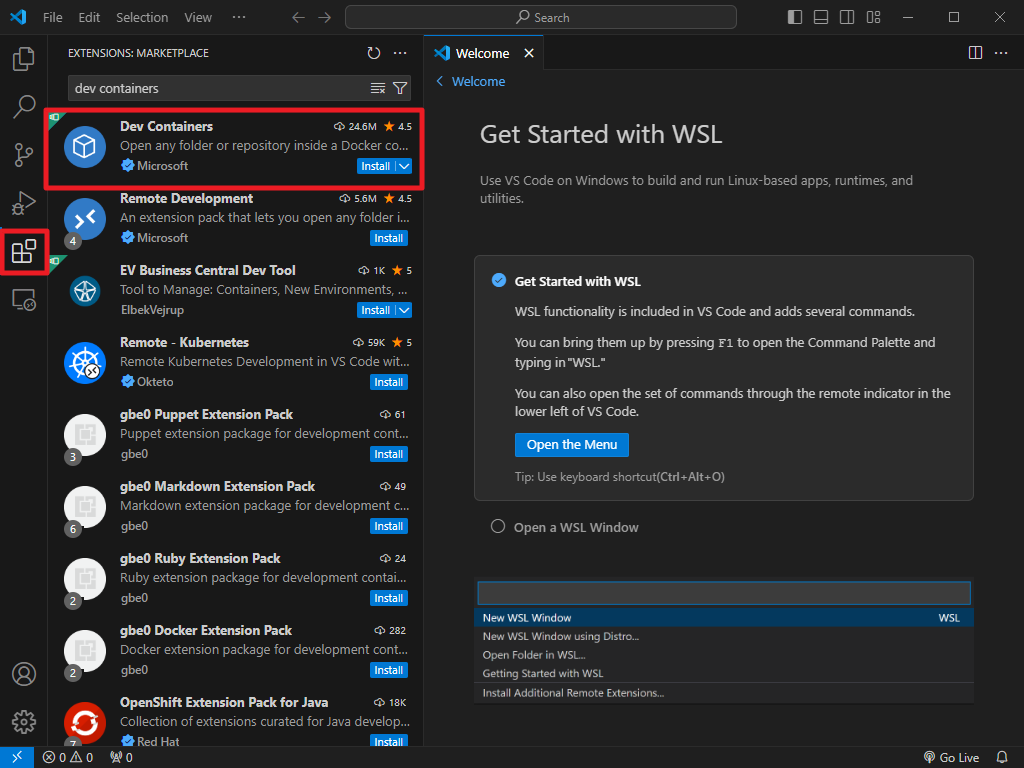This screenshot has width=1024, height=768.
Task: Open editor more actions menu
Action: click(x=1000, y=53)
